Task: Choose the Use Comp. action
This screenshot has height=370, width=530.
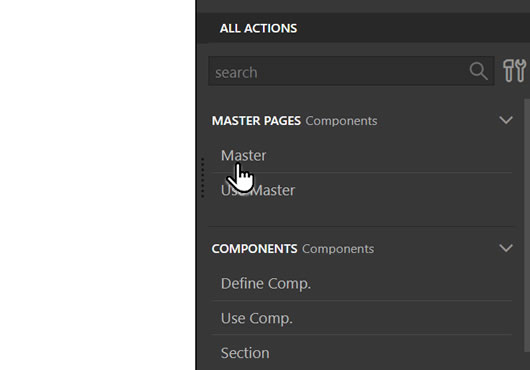Action: (362, 318)
